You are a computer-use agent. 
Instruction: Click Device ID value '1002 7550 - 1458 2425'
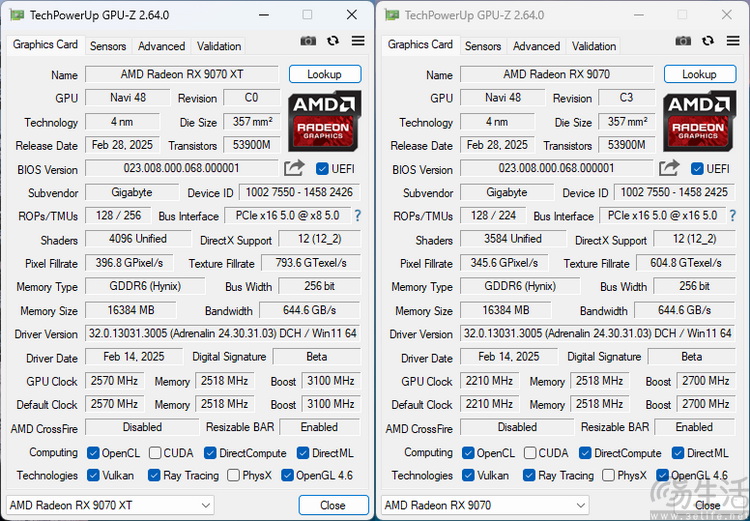coord(674,192)
